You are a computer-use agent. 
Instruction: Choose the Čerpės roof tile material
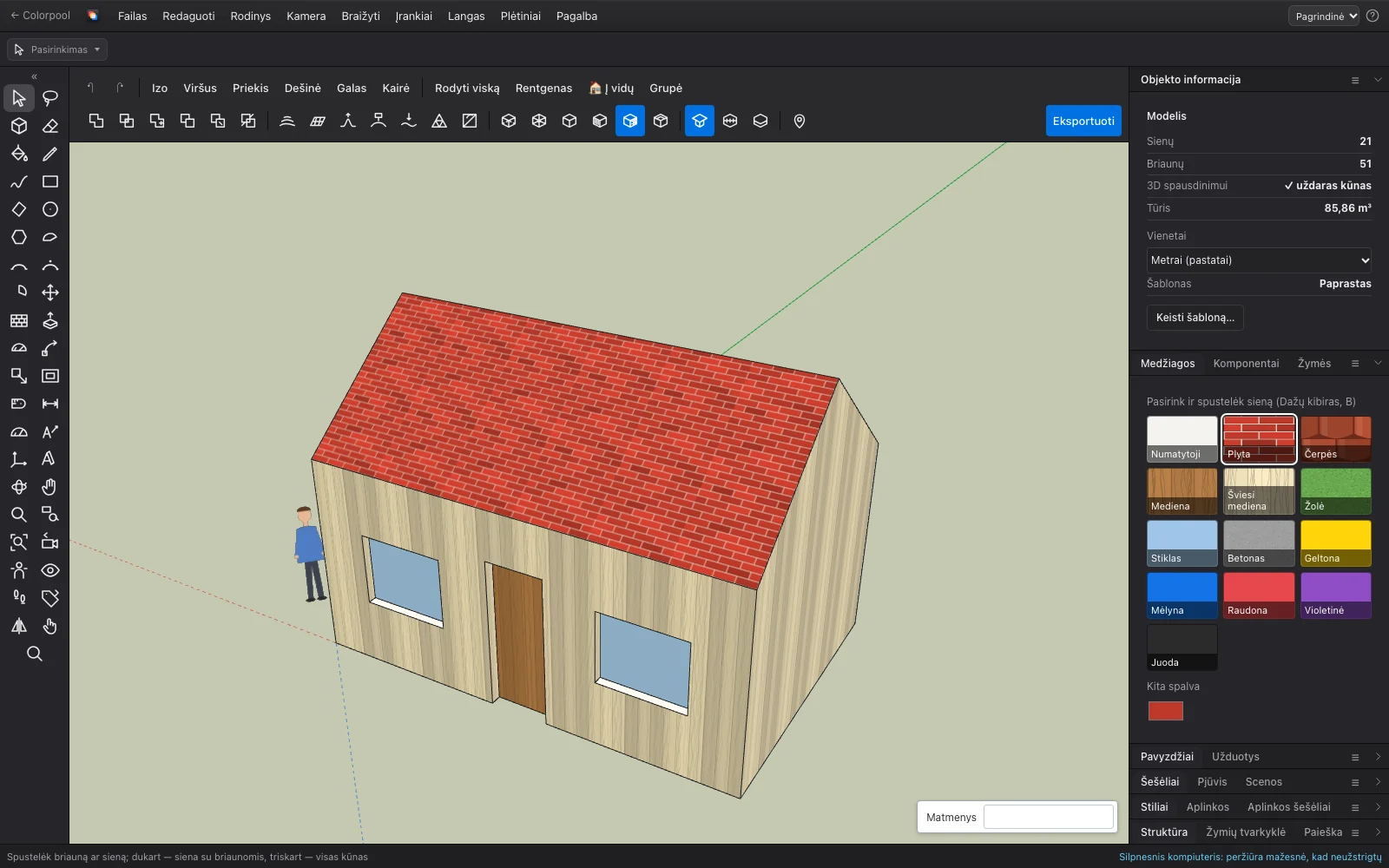(x=1335, y=439)
